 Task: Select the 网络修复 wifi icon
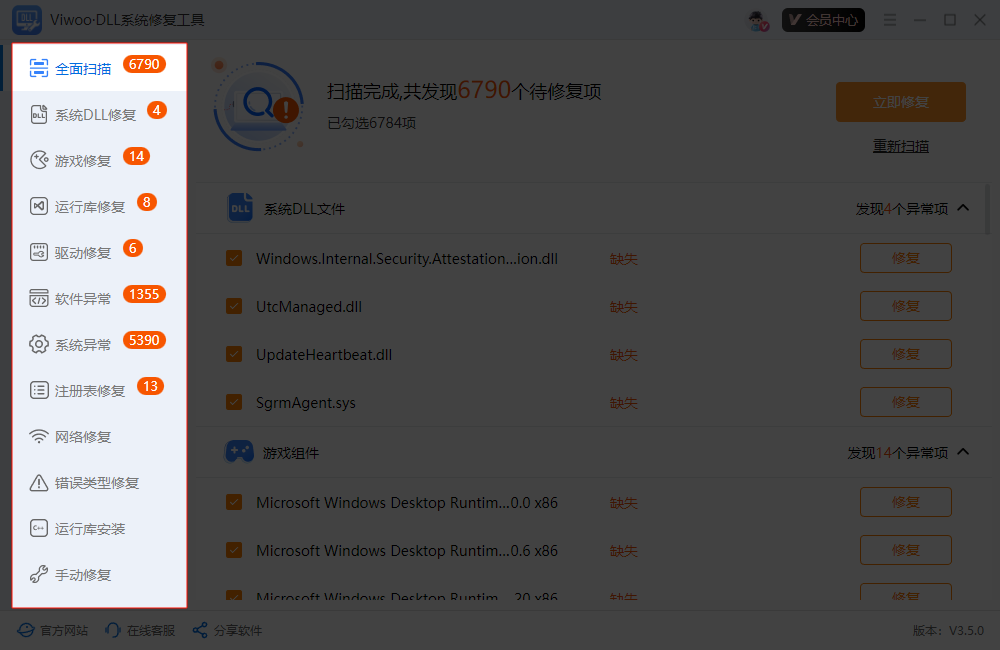click(x=39, y=436)
